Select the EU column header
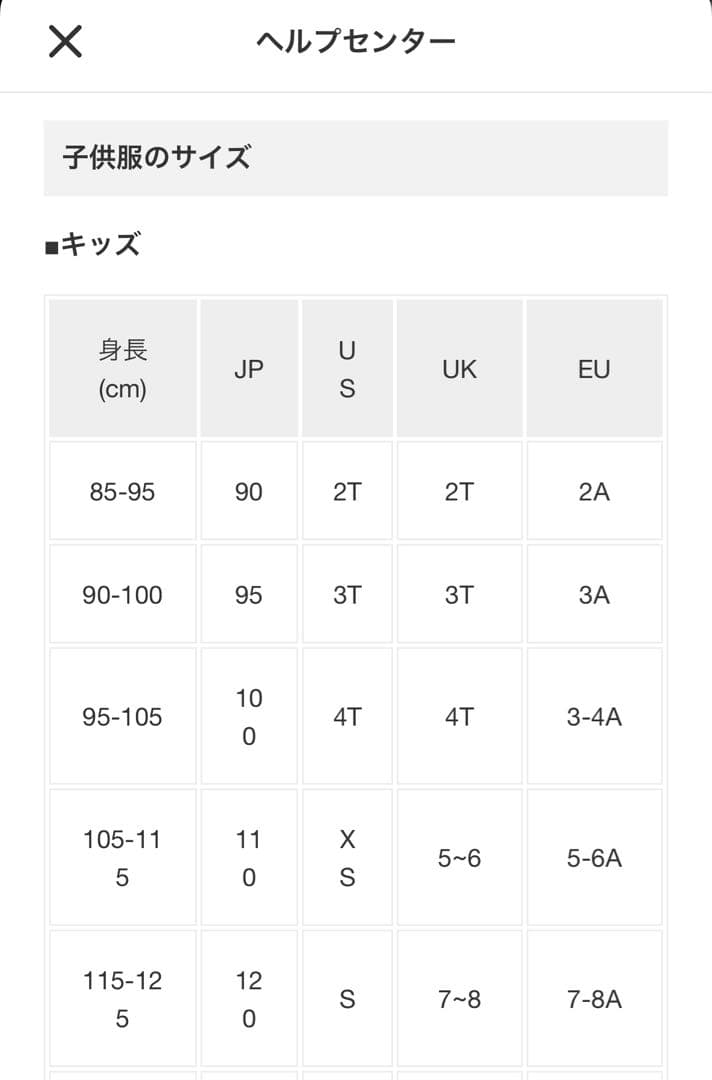 pyautogui.click(x=594, y=369)
